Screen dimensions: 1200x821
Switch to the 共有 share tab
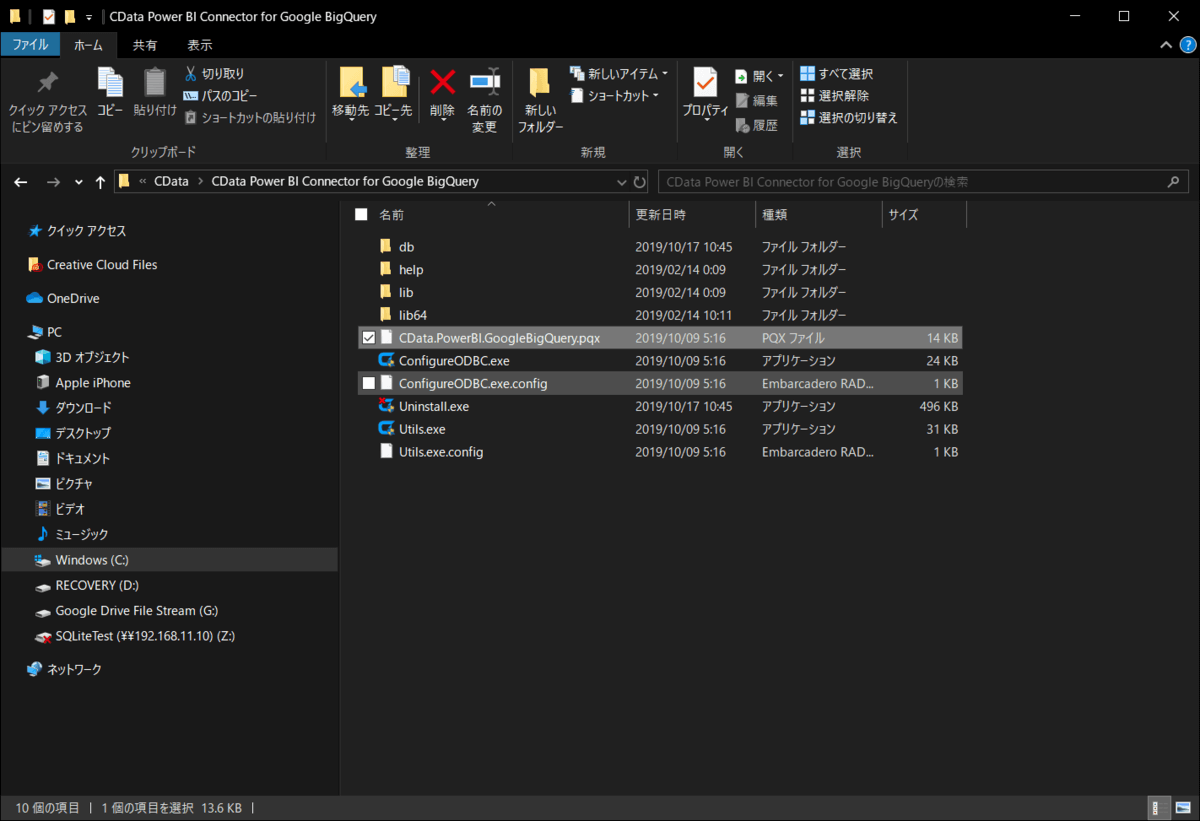(145, 45)
